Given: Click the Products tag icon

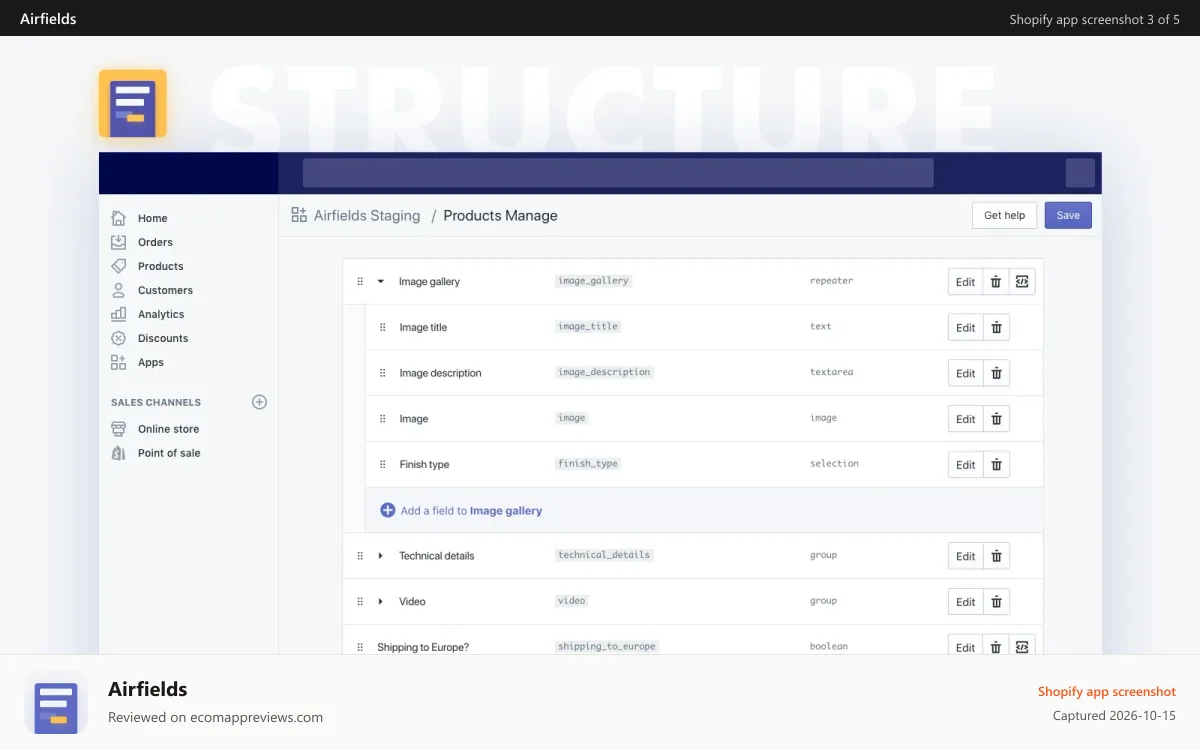Looking at the screenshot, I should 118,266.
